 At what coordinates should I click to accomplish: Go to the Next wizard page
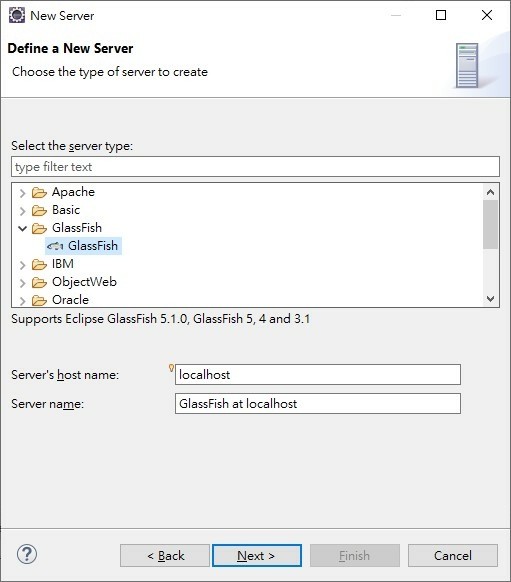[x=257, y=555]
